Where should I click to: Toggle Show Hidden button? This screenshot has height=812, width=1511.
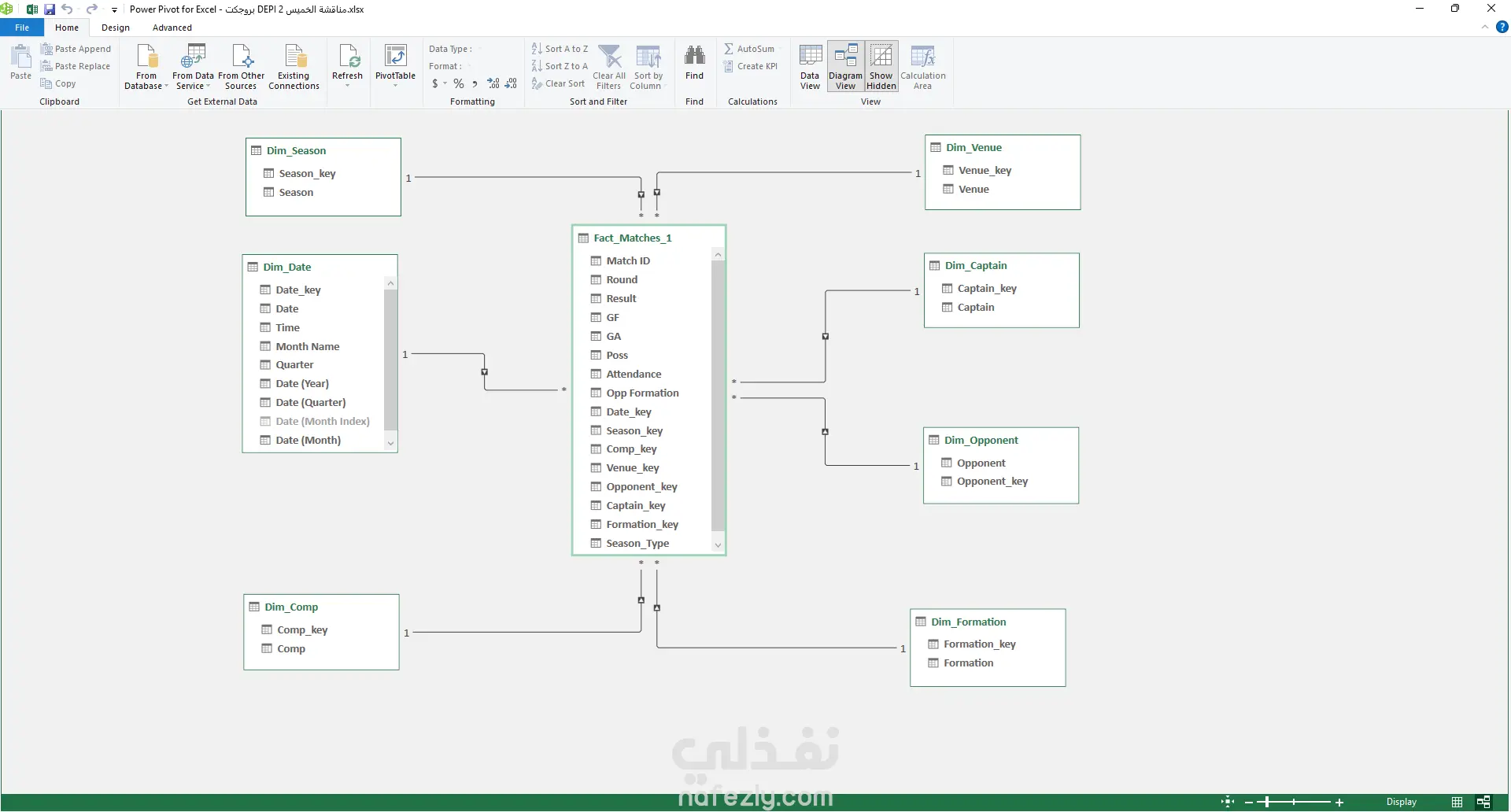tap(881, 67)
